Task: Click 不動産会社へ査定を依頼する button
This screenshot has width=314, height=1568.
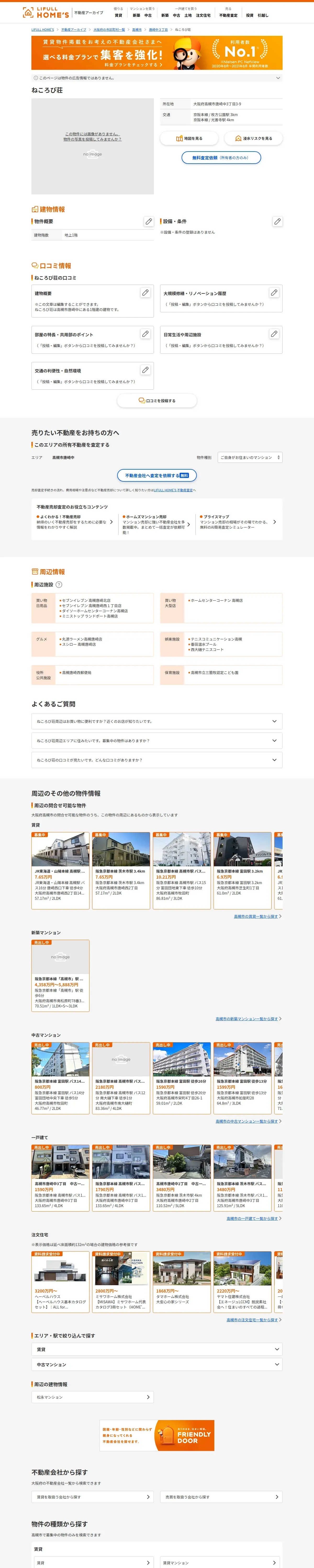Action: click(x=157, y=475)
